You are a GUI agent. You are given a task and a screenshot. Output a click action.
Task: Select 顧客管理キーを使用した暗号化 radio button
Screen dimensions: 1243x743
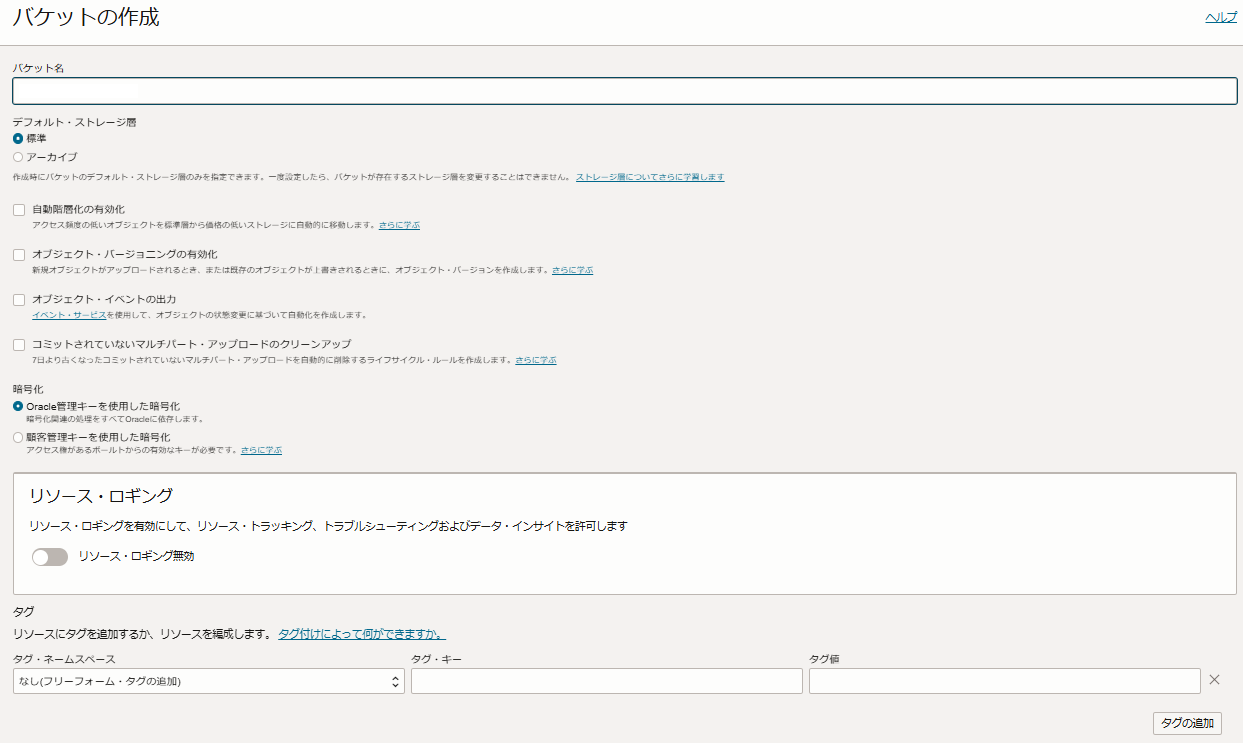pyautogui.click(x=18, y=437)
